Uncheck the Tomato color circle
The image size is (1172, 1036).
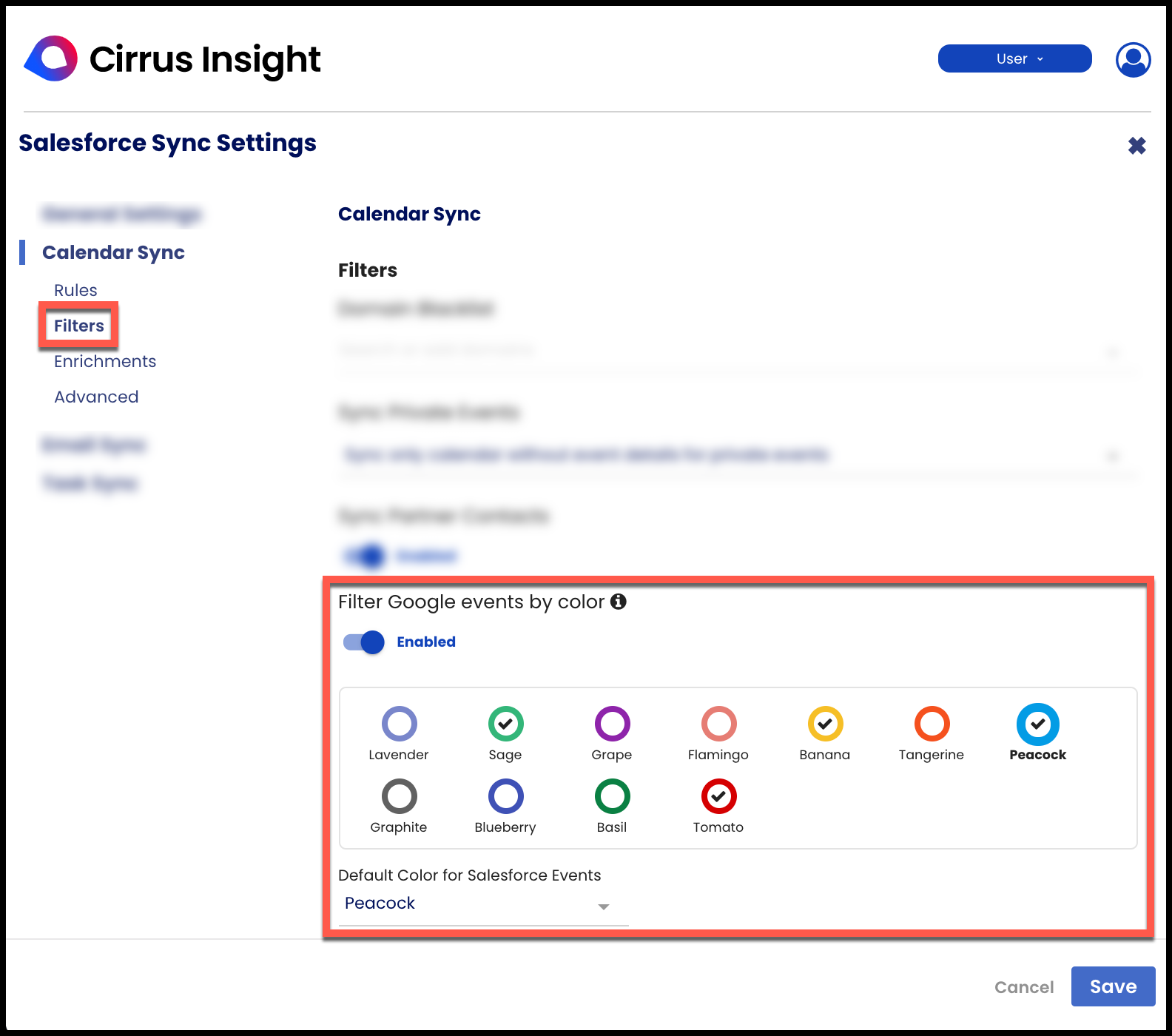pos(719,796)
